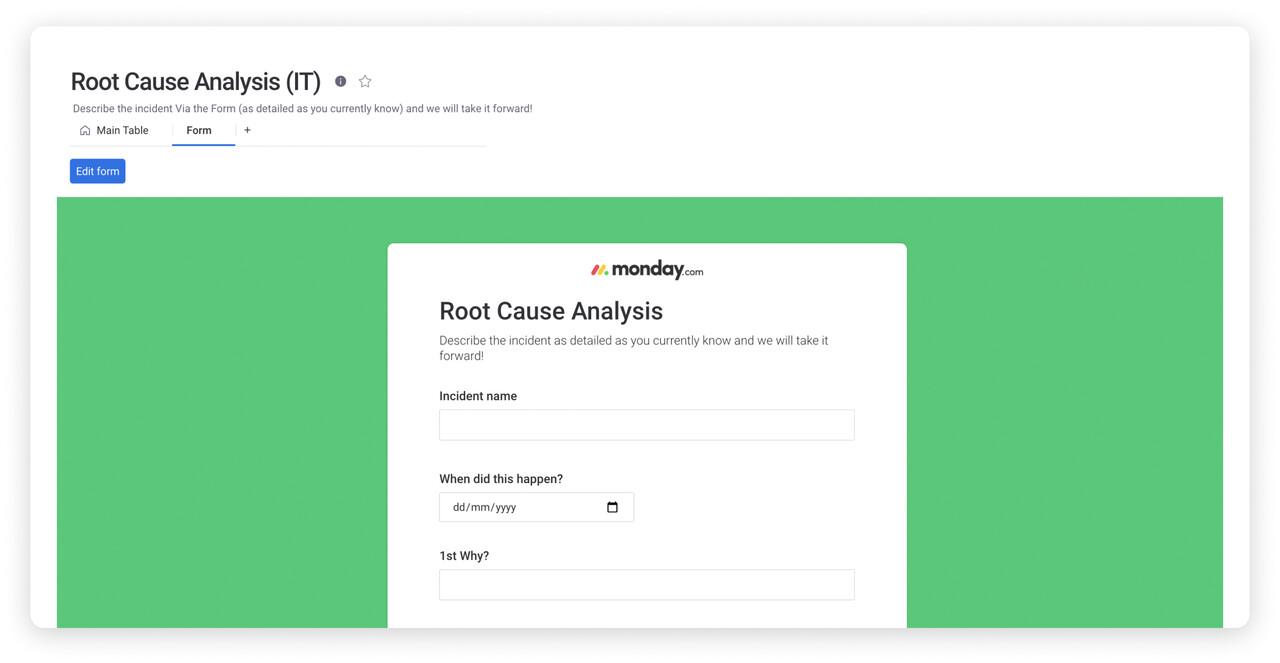The height and width of the screenshot is (663, 1280).
Task: Click the 'Incident name' label
Action: point(478,396)
